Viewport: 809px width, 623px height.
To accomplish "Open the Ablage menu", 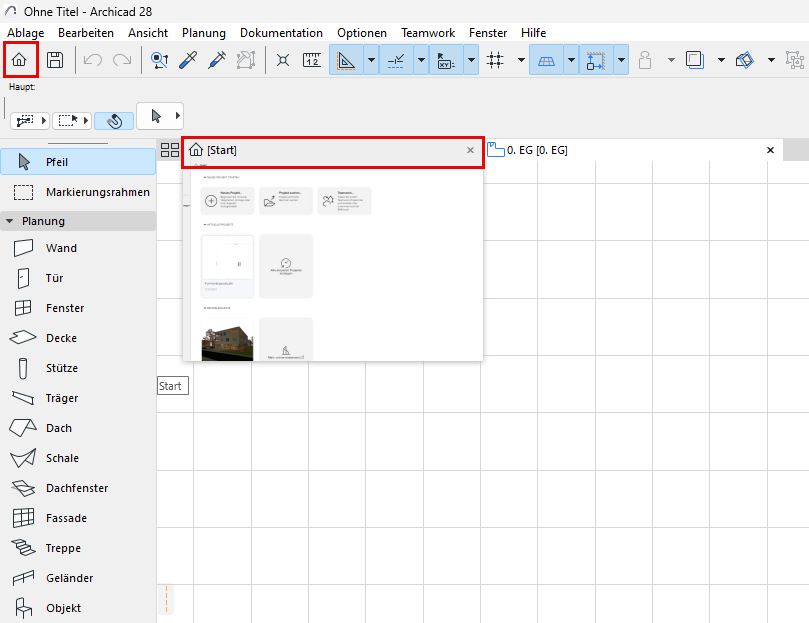I will (25, 33).
